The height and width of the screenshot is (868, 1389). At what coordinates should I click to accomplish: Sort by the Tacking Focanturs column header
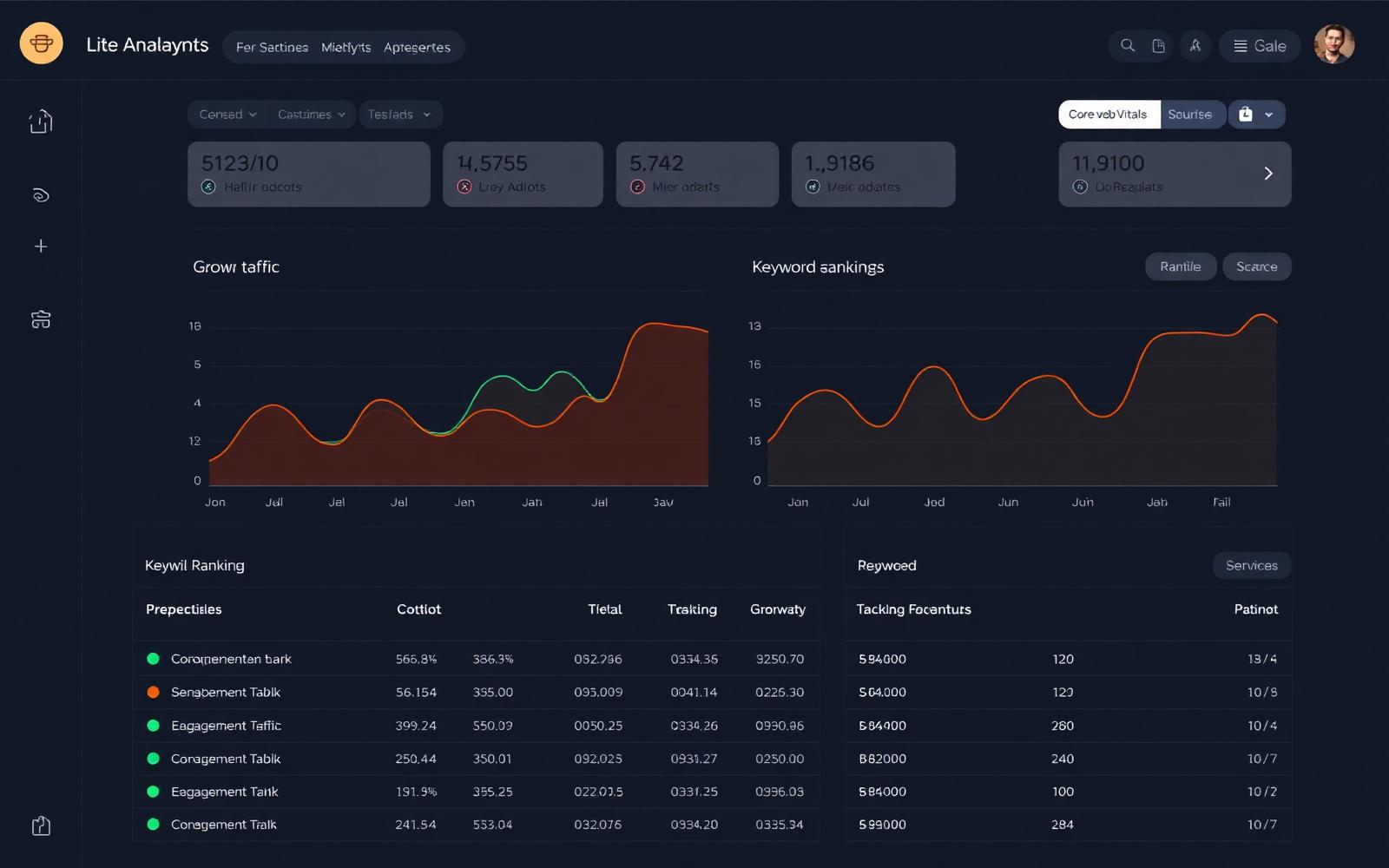[x=914, y=609]
